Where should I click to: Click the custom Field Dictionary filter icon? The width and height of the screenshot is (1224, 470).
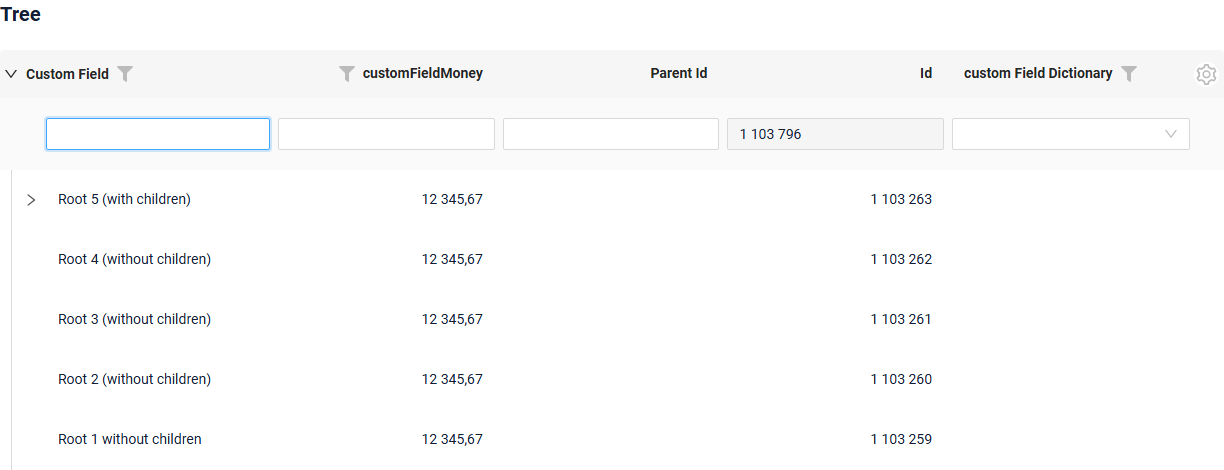tap(1129, 73)
